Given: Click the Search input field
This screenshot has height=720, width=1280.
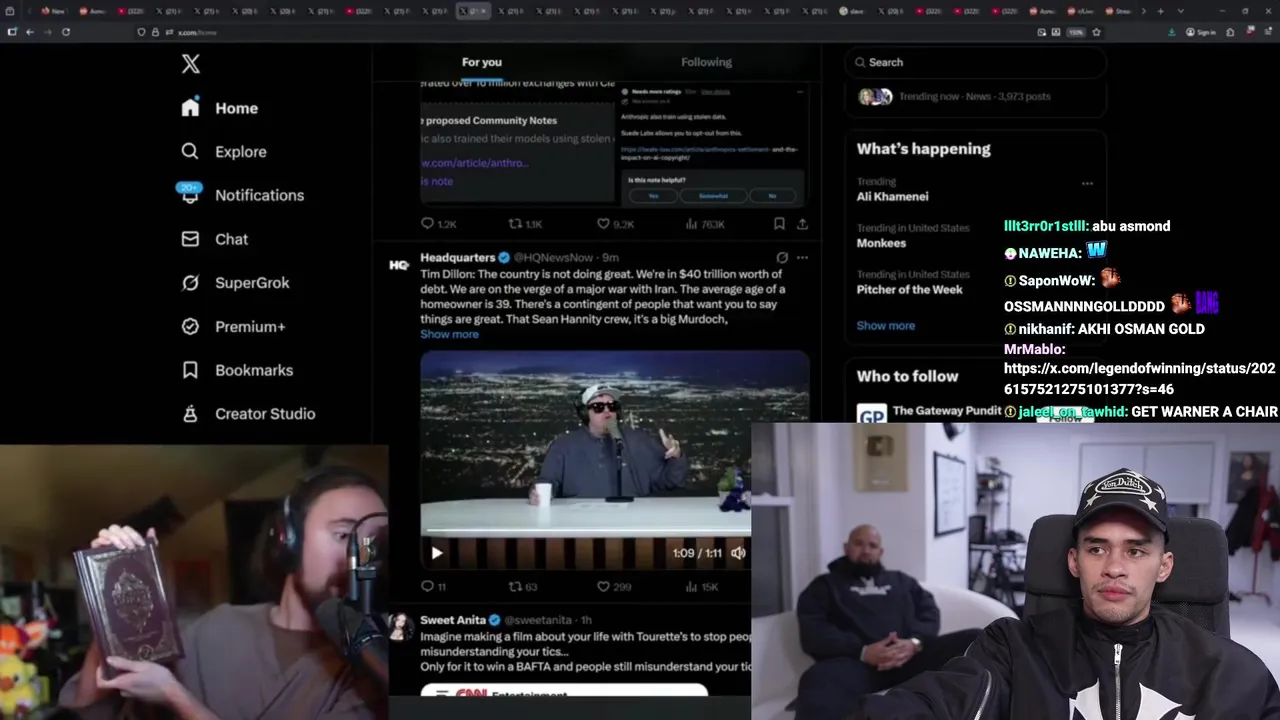Looking at the screenshot, I should click(976, 62).
